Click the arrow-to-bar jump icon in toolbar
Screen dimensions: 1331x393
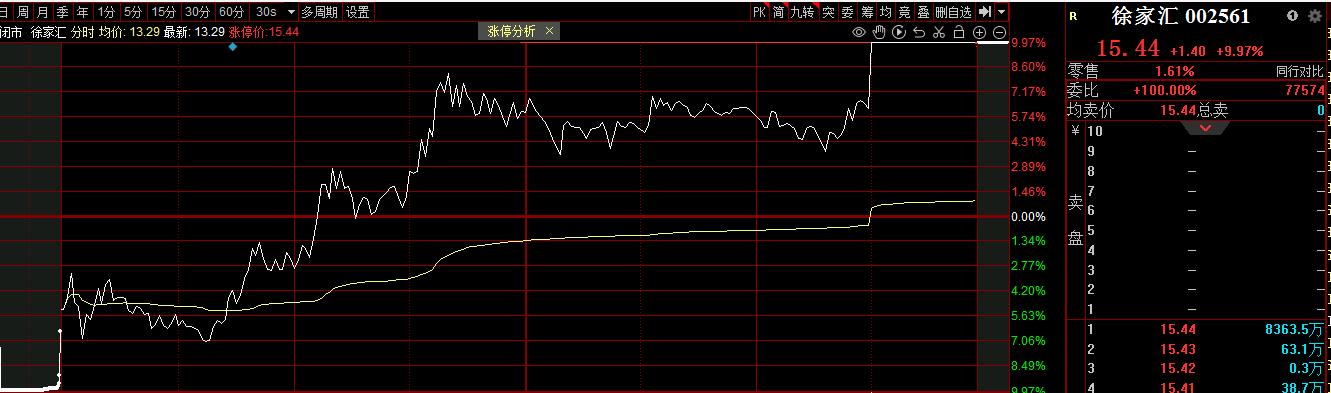(985, 12)
